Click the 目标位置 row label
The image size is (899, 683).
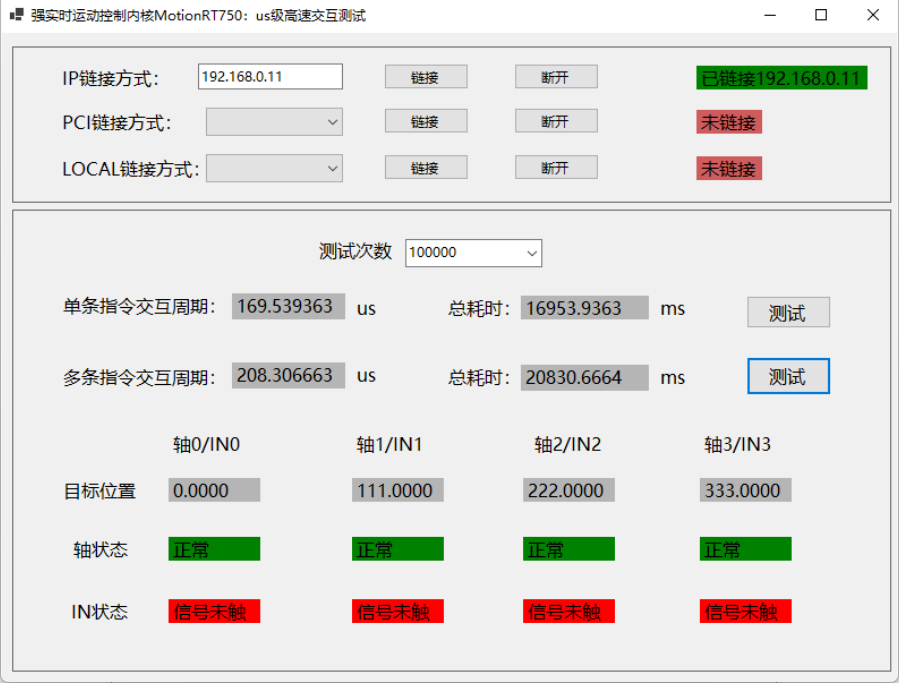[99, 491]
